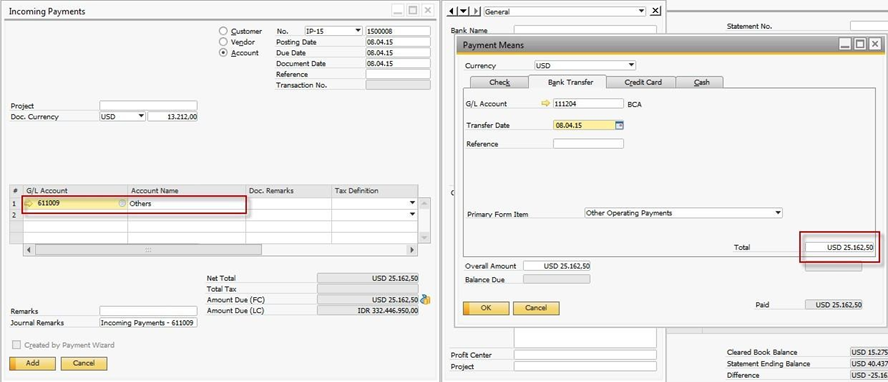Tick the Created by Payment Wizard checkbox

(x=16, y=345)
